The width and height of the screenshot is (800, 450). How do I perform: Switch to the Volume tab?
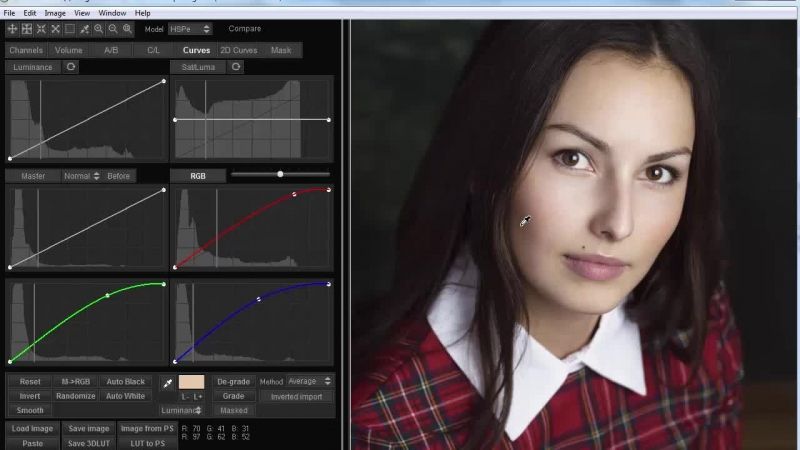pos(68,50)
